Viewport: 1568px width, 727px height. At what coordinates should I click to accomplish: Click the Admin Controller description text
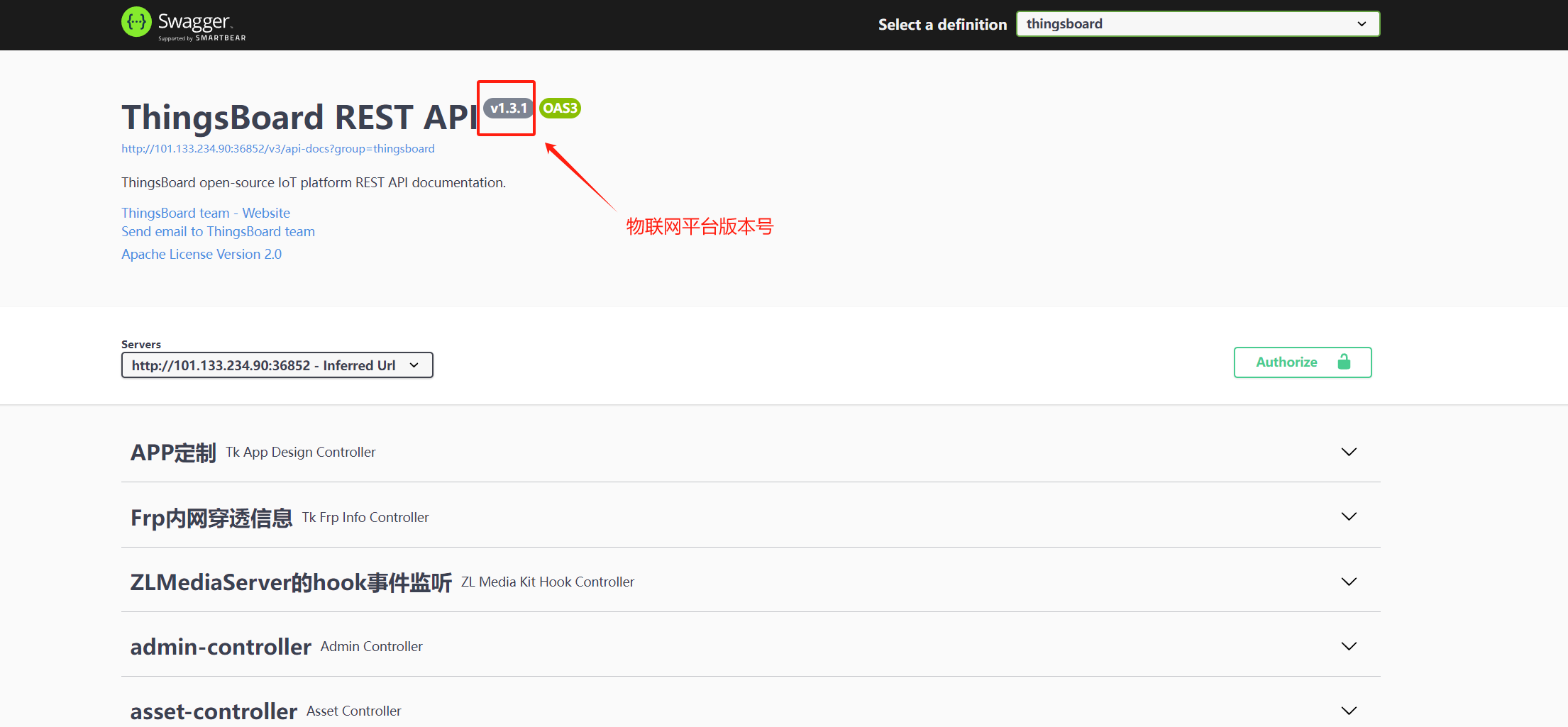point(372,647)
